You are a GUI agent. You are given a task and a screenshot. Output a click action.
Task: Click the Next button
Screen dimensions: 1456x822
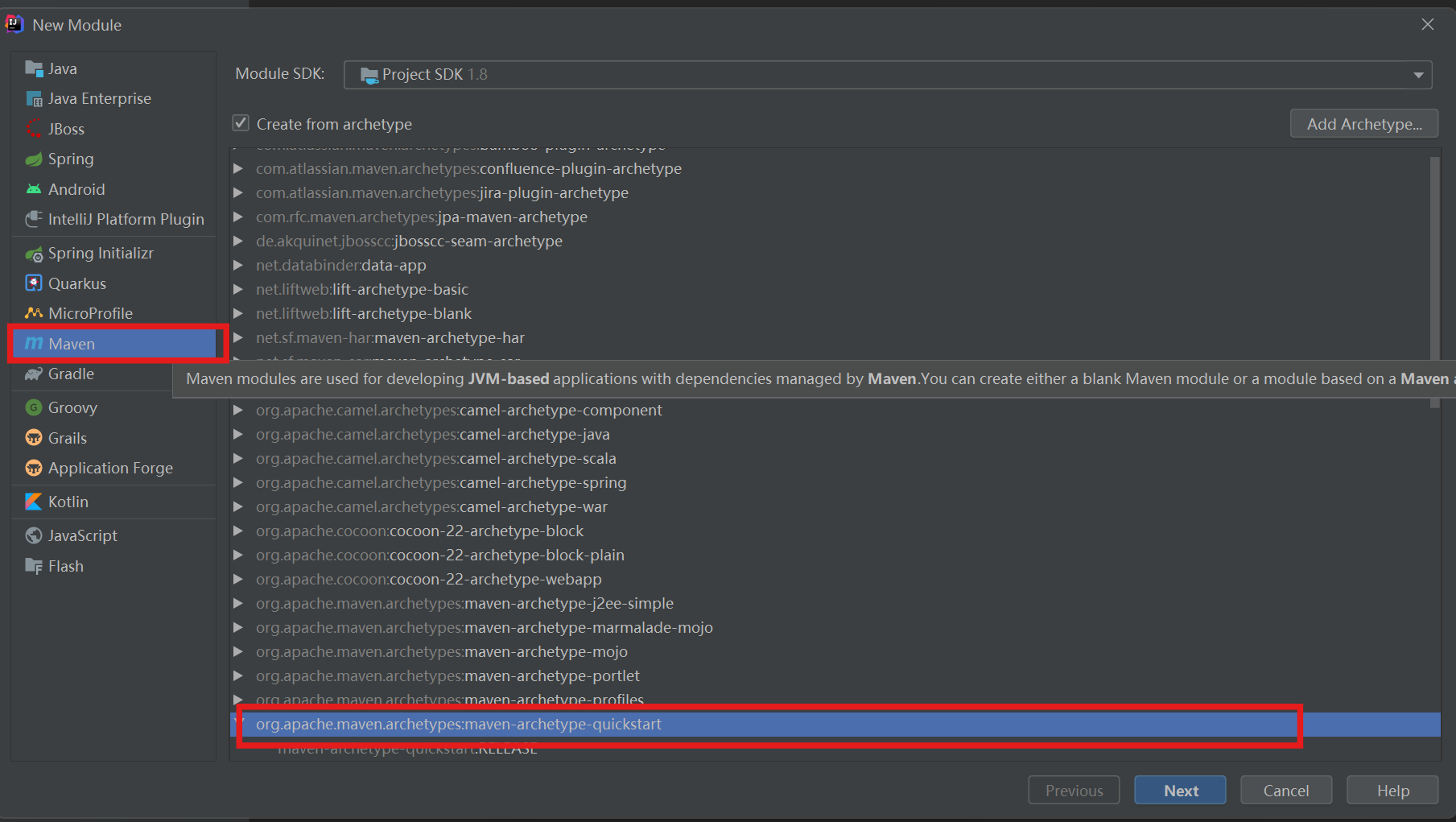click(x=1180, y=791)
